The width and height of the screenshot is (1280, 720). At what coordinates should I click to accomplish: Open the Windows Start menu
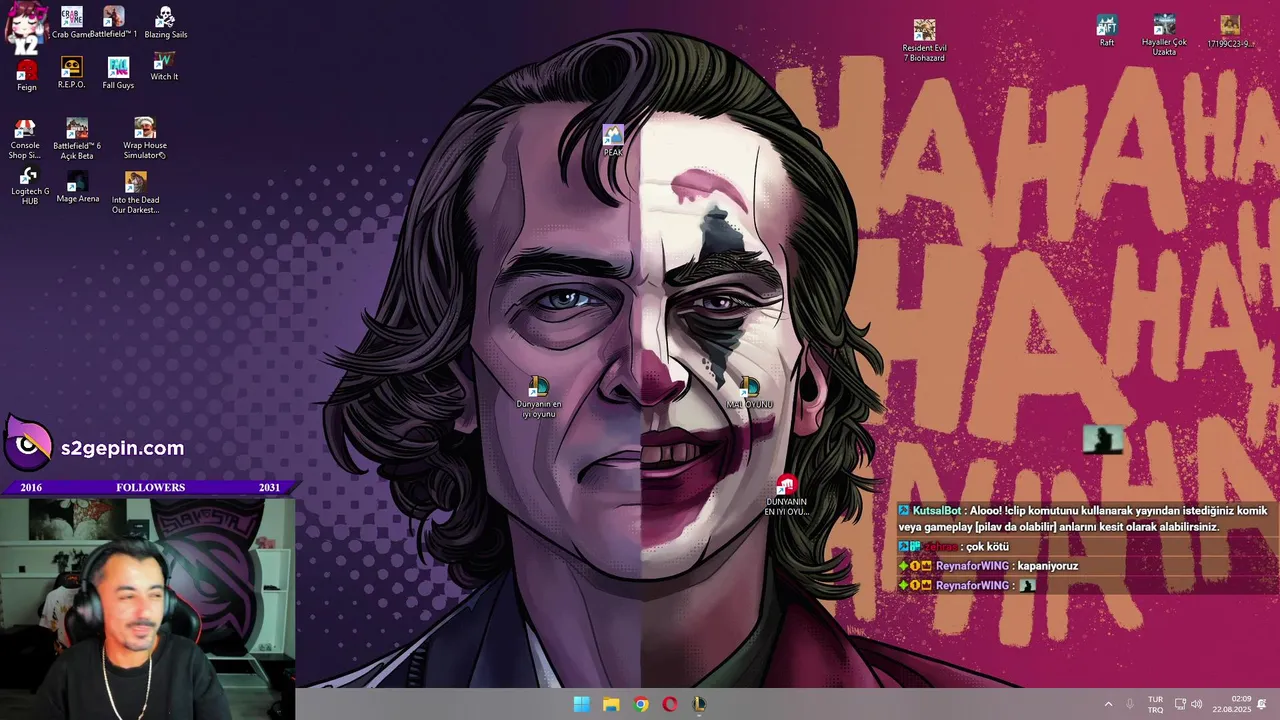click(x=581, y=704)
